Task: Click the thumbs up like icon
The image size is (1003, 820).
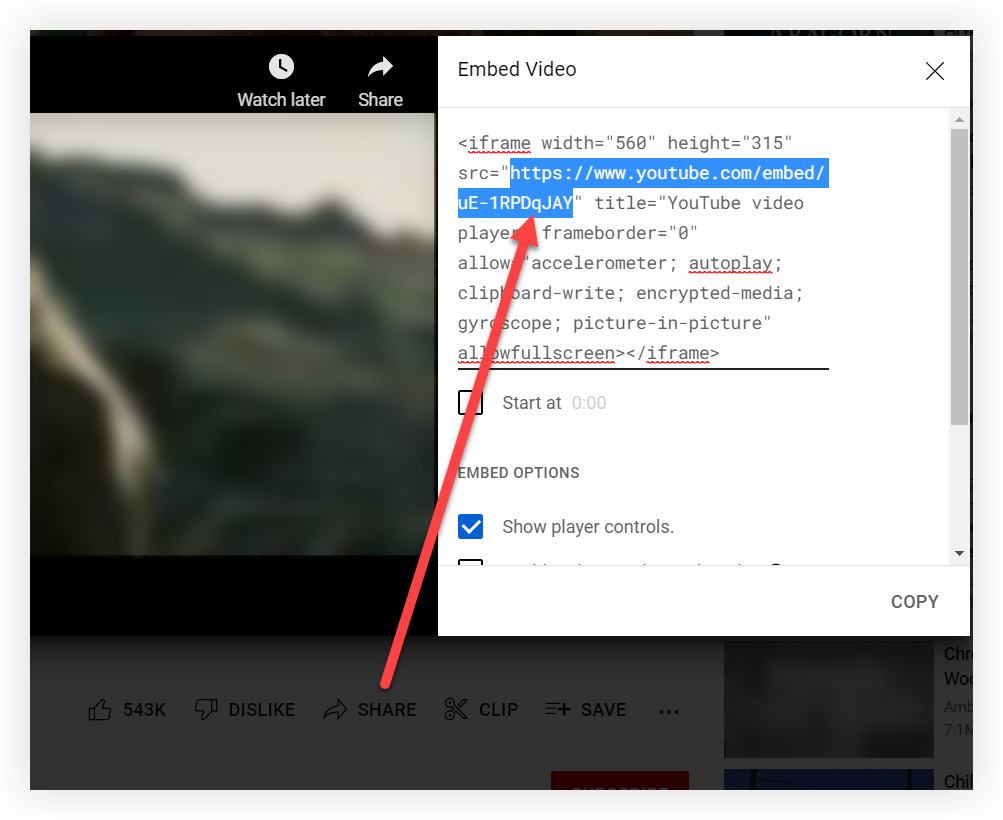Action: pos(100,710)
